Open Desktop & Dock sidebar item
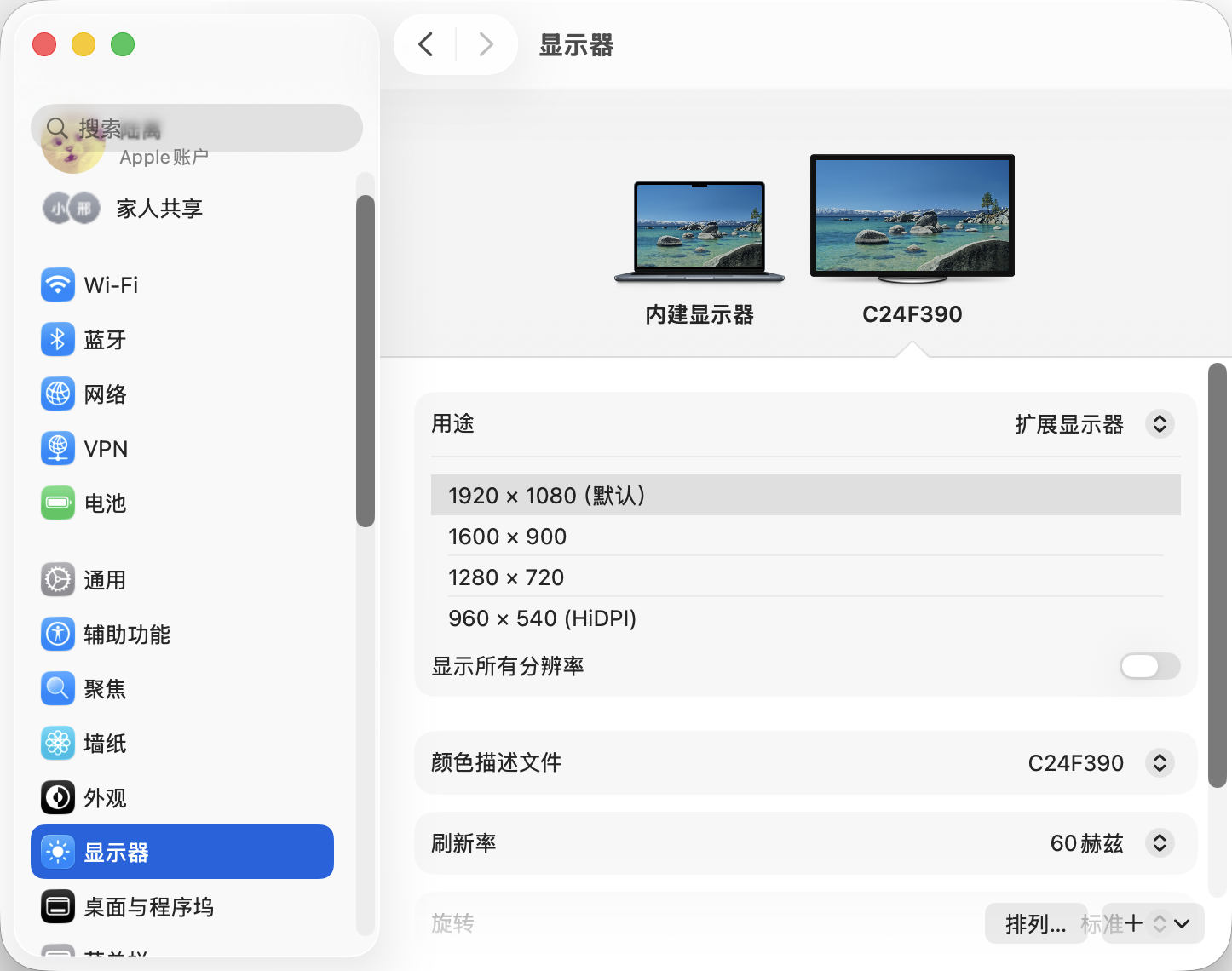This screenshot has width=1232, height=971. (148, 907)
